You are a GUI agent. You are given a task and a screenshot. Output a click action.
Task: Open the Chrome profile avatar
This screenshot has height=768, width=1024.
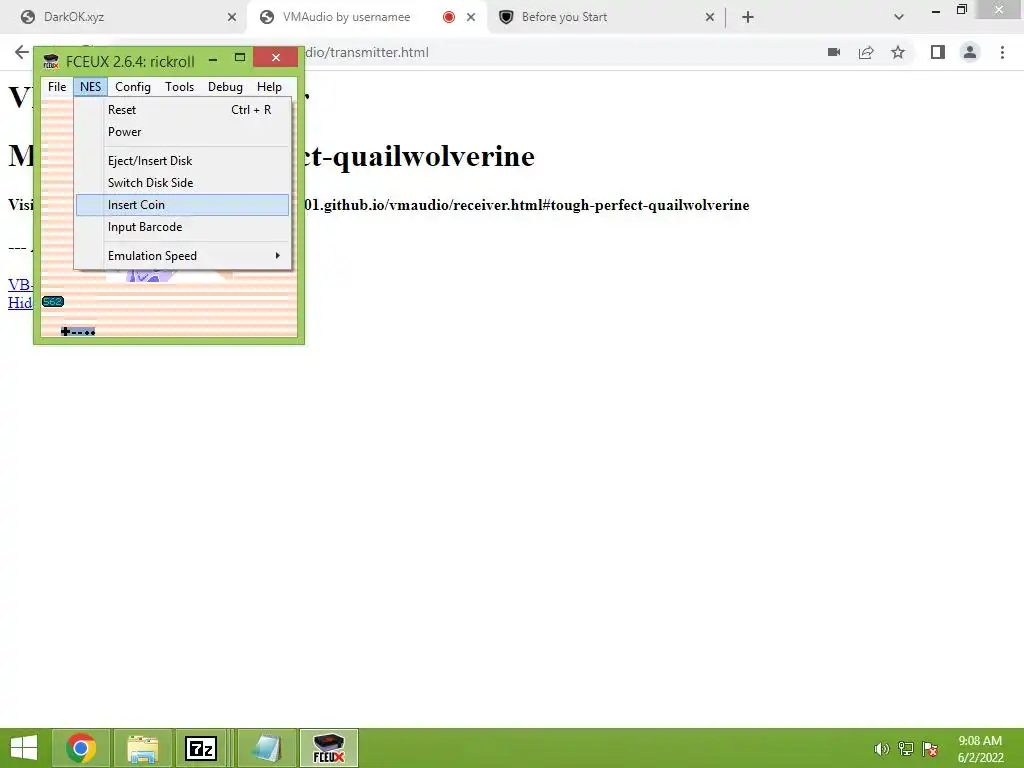pos(970,52)
